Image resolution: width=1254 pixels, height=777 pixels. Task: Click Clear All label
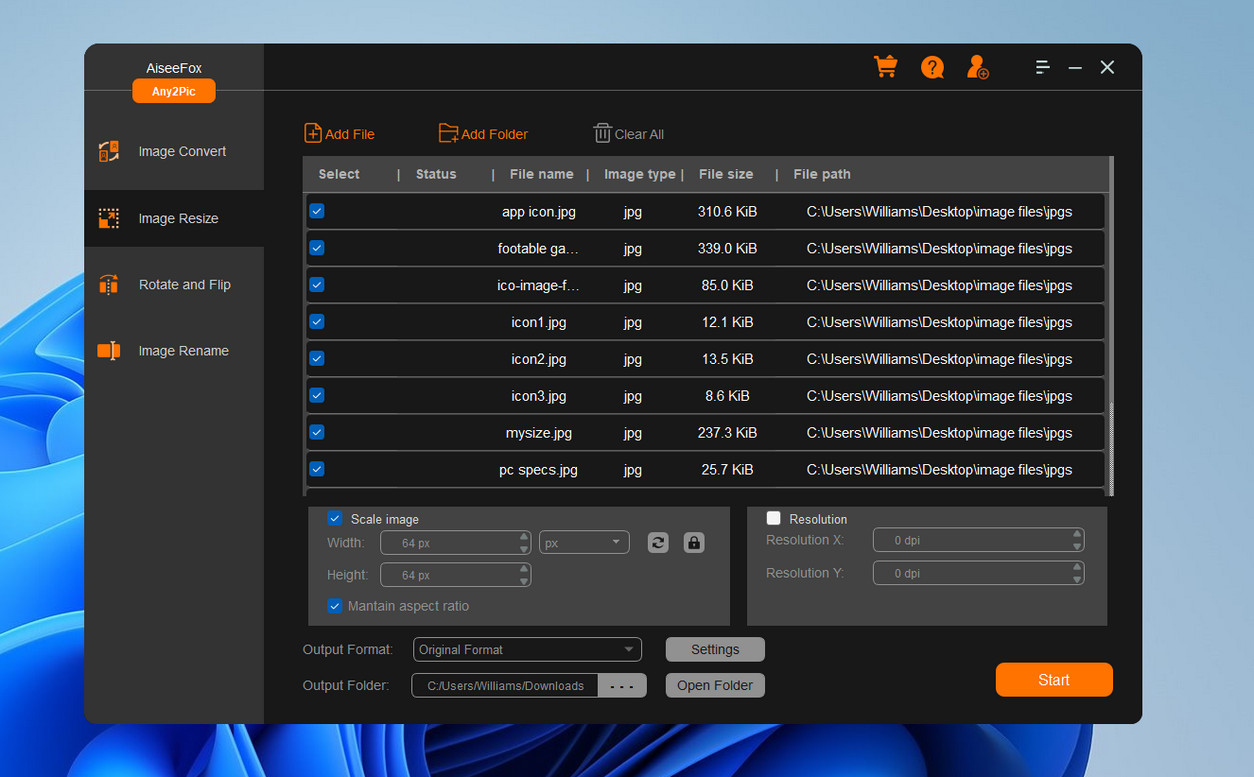tap(639, 134)
